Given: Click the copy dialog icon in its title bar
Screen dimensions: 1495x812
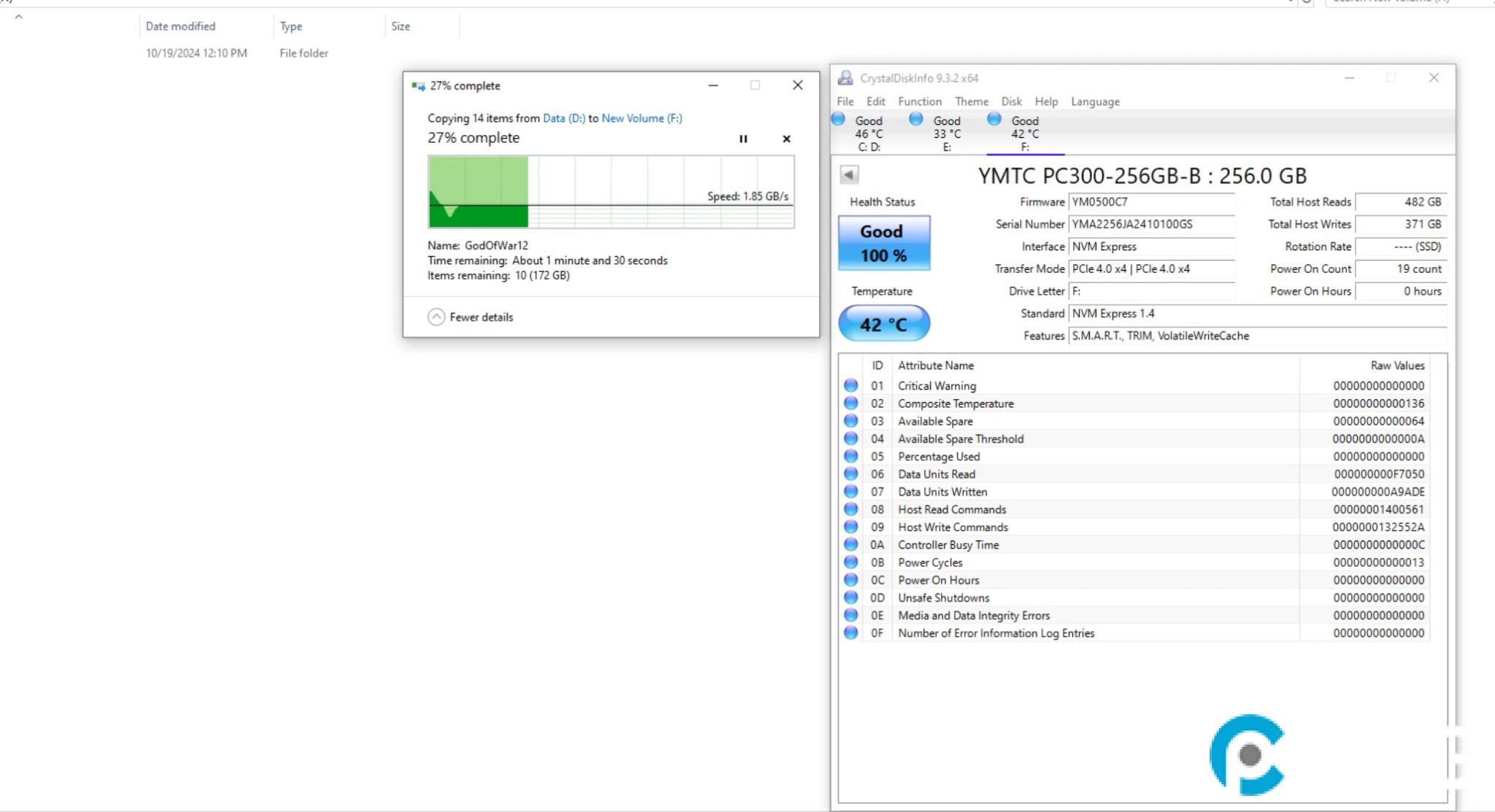Looking at the screenshot, I should click(x=418, y=85).
